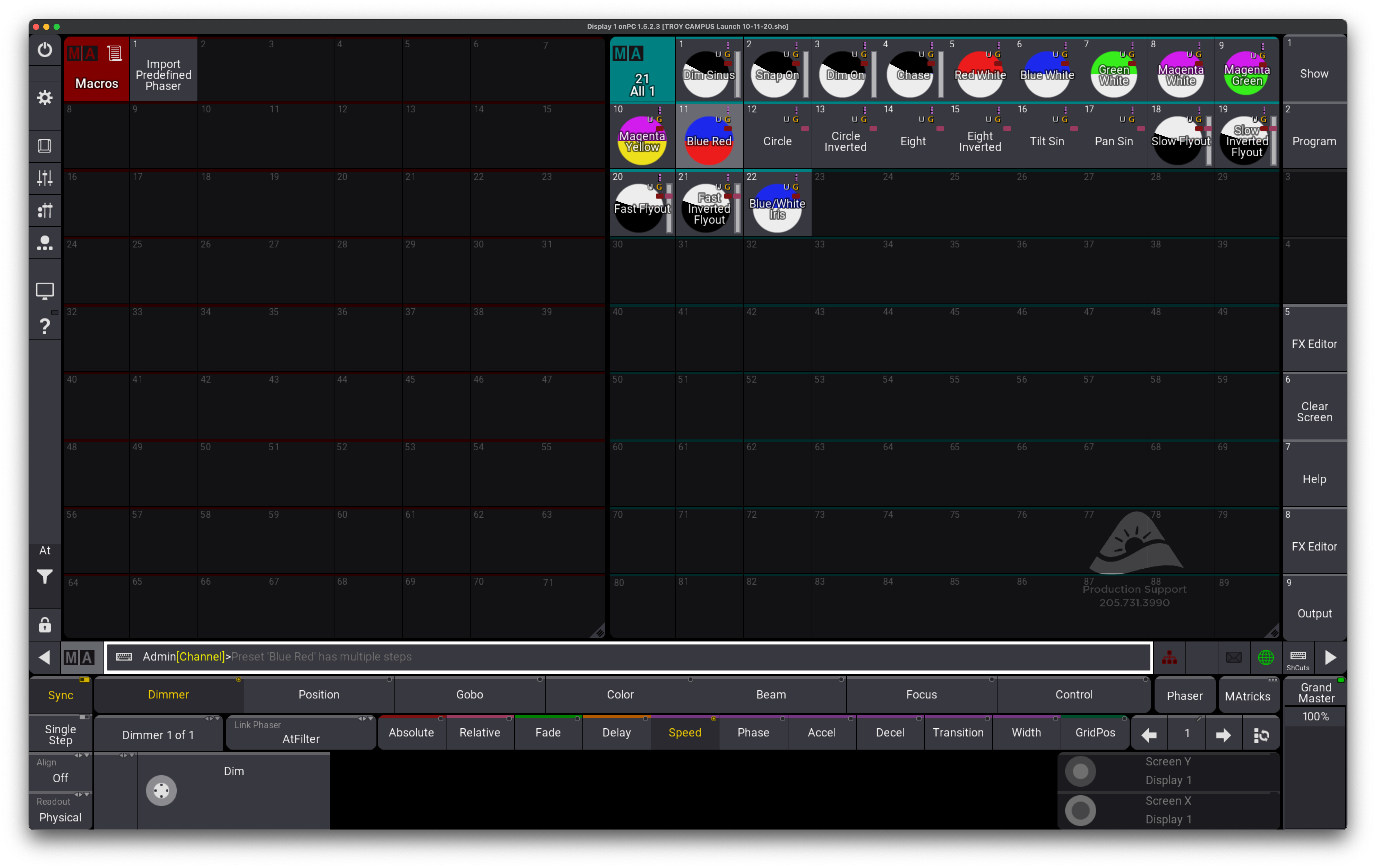
Task: Open the Align Off selector
Action: click(61, 771)
